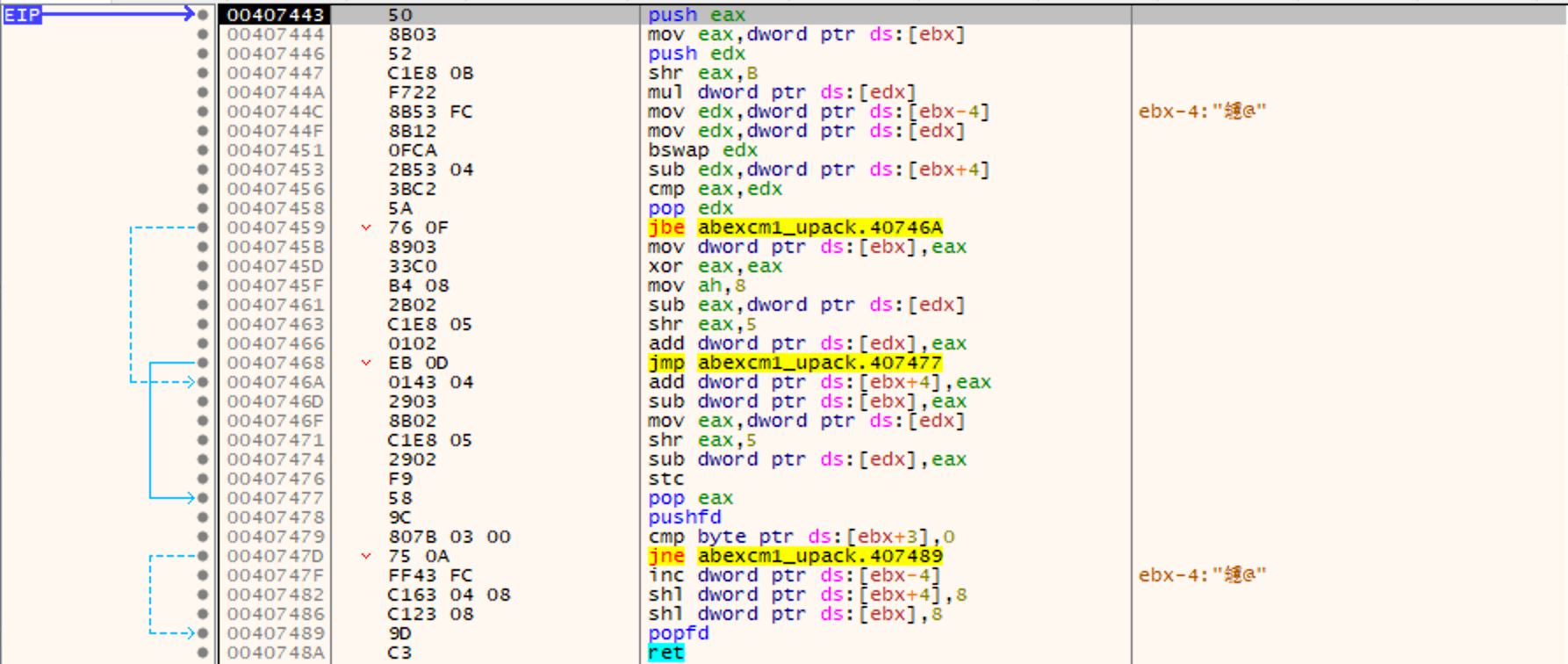Click the 'ret' instruction
Image resolution: width=1568 pixels, height=664 pixels.
(666, 653)
